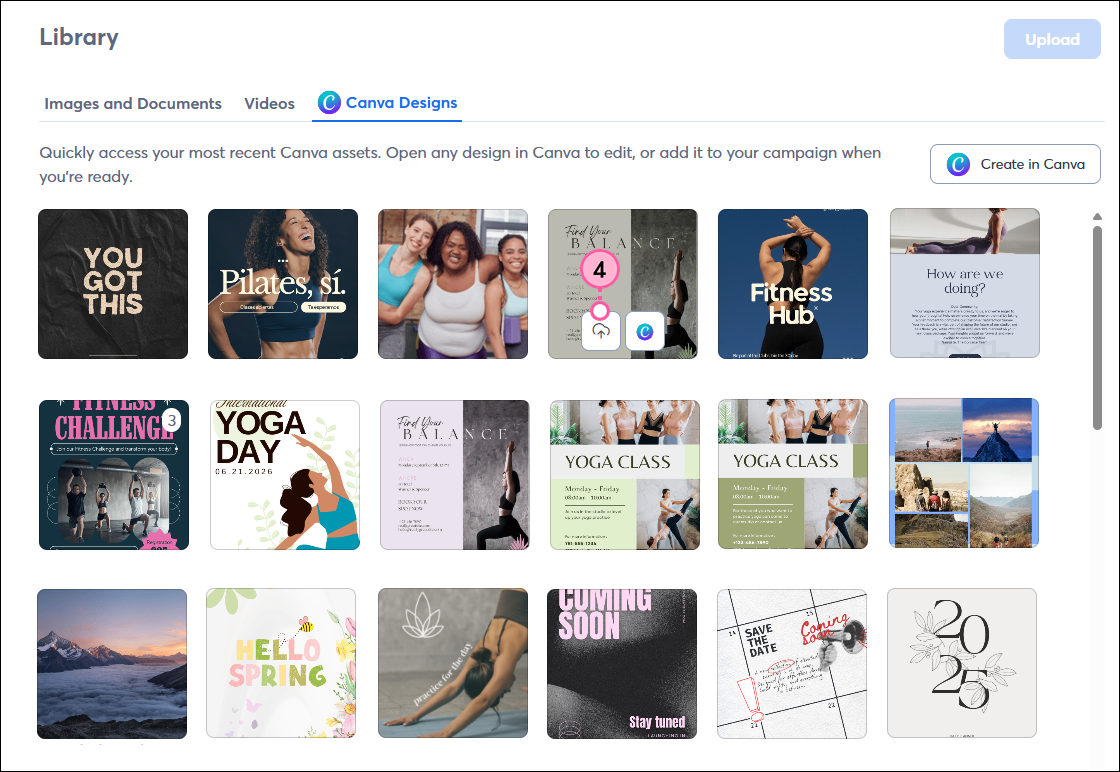Image resolution: width=1120 pixels, height=772 pixels.
Task: Select the Save the Date design
Action: [x=791, y=663]
